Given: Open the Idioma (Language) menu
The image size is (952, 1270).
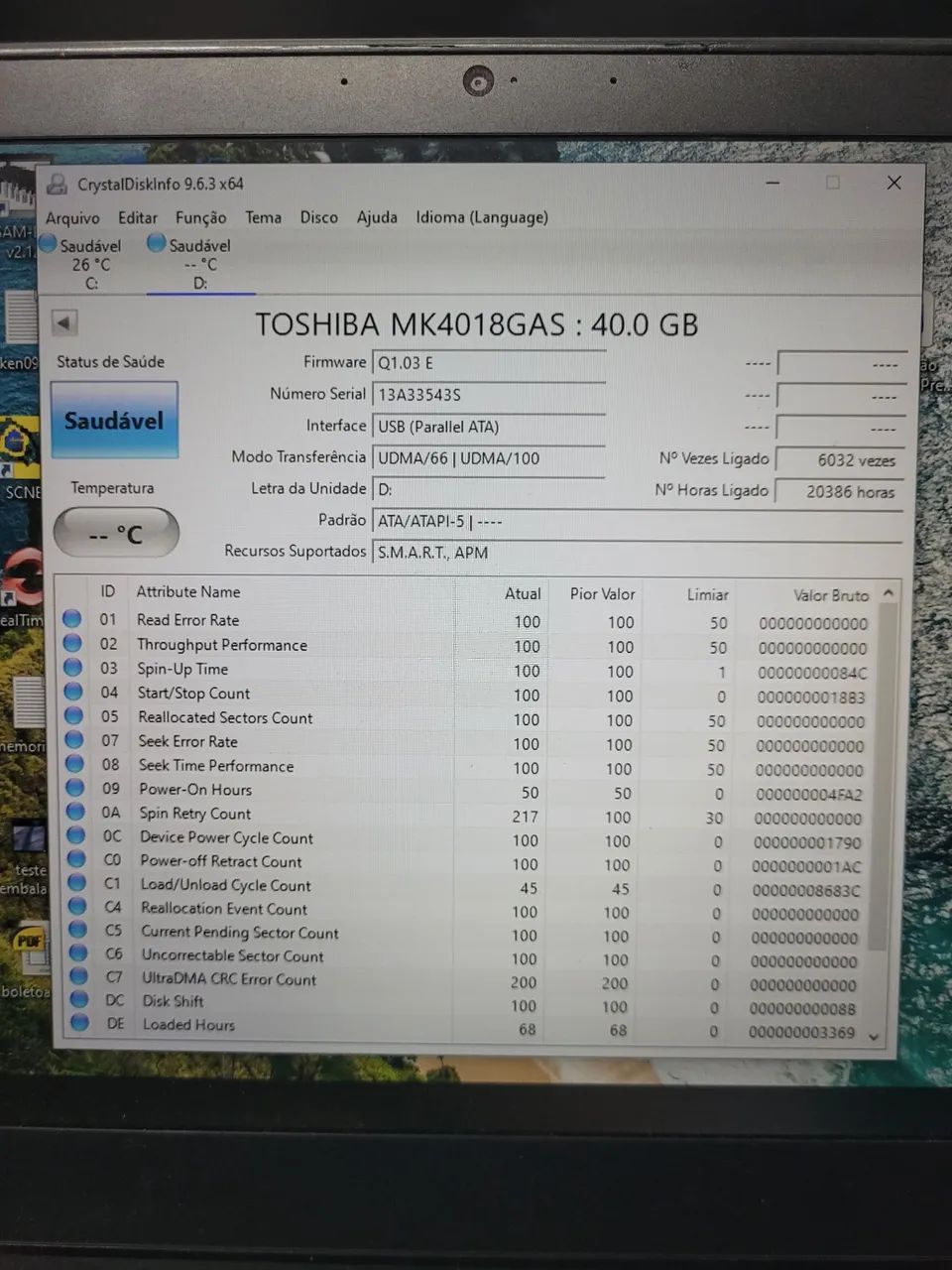Looking at the screenshot, I should [482, 217].
